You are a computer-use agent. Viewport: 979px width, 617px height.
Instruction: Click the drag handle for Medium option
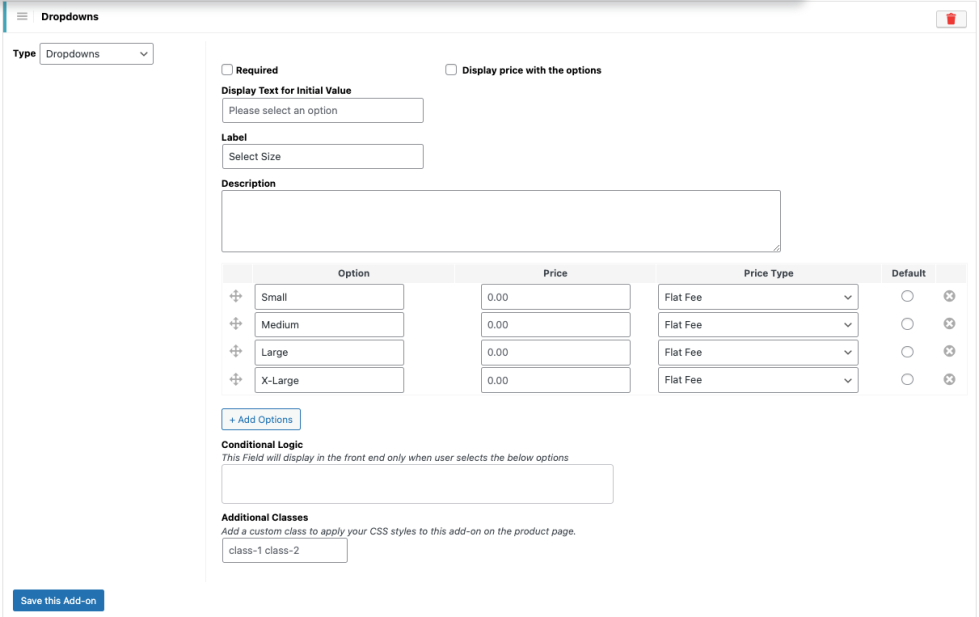click(237, 324)
